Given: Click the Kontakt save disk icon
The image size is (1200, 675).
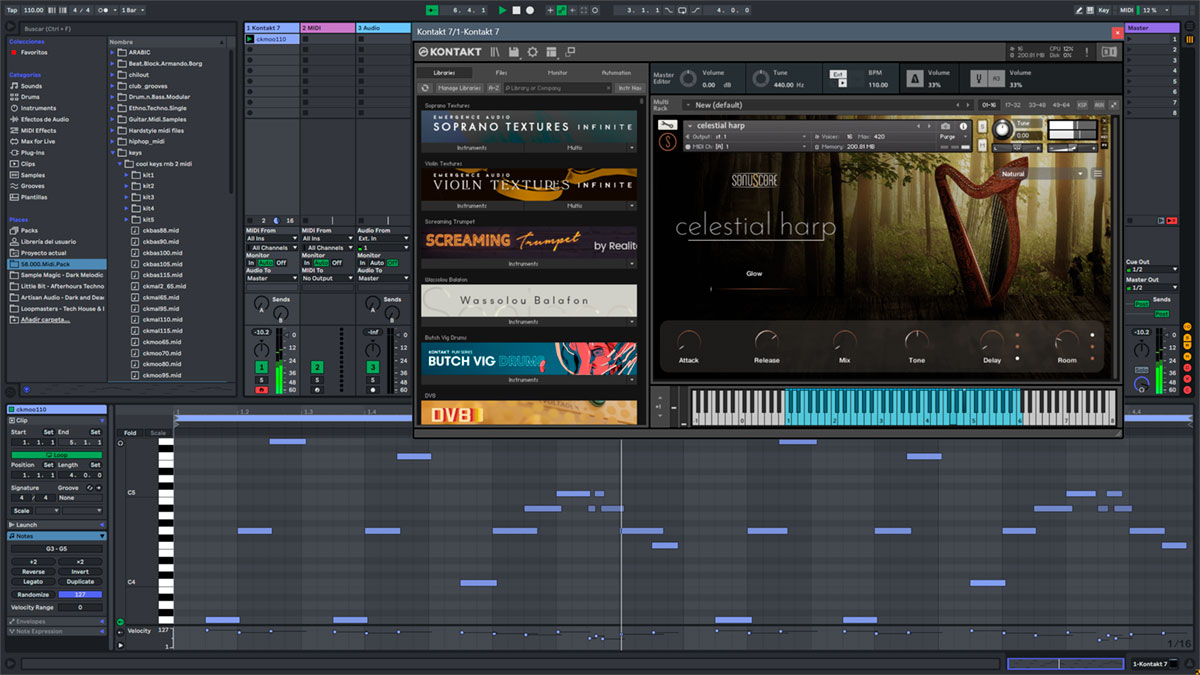Looking at the screenshot, I should coord(513,52).
